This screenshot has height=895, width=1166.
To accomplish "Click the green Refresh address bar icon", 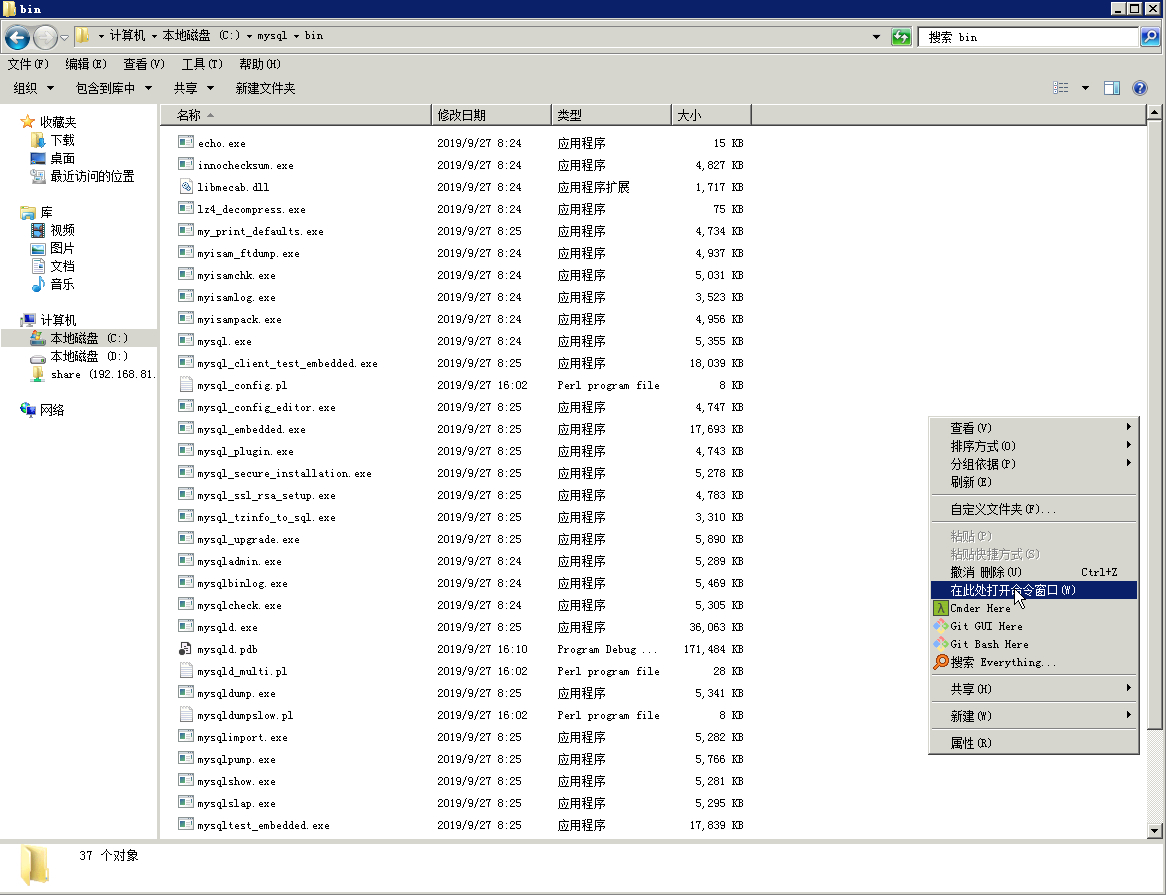I will point(901,36).
